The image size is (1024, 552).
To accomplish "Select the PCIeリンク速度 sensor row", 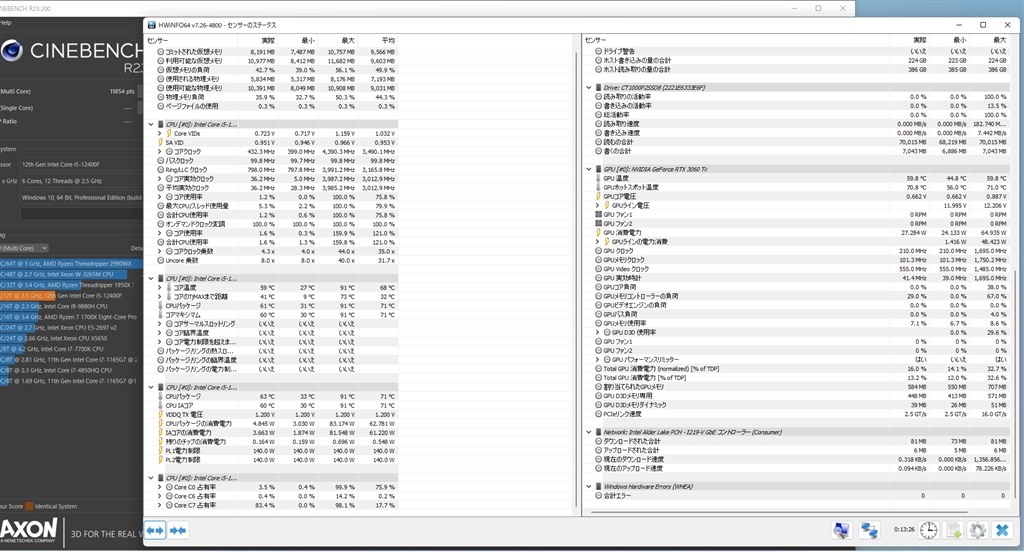I will point(801,414).
